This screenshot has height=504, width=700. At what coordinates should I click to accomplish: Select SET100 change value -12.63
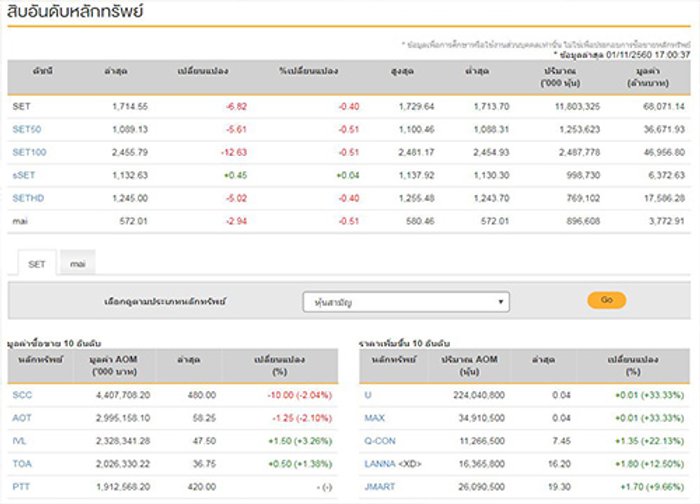(234, 152)
